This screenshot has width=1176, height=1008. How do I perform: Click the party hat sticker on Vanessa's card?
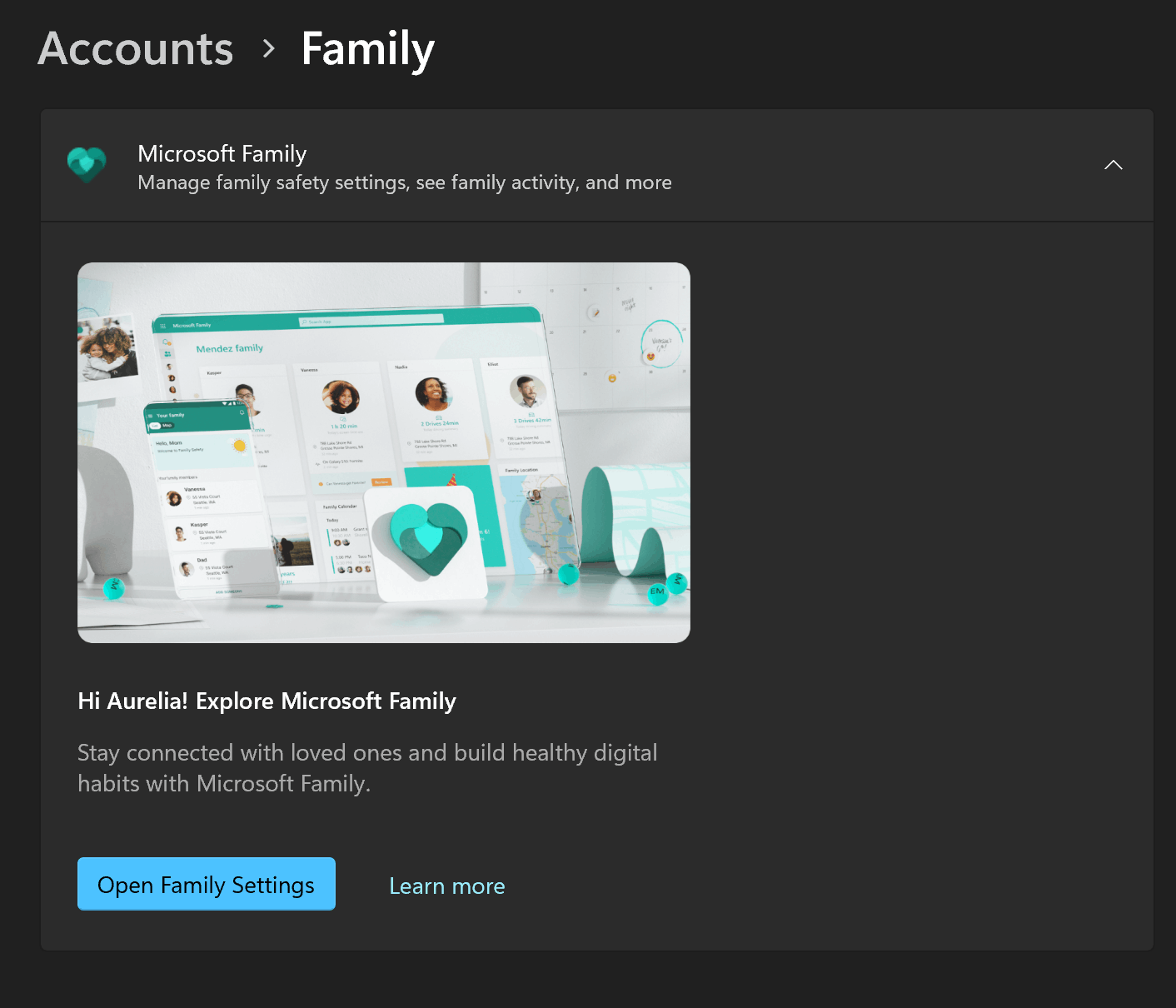point(452,481)
